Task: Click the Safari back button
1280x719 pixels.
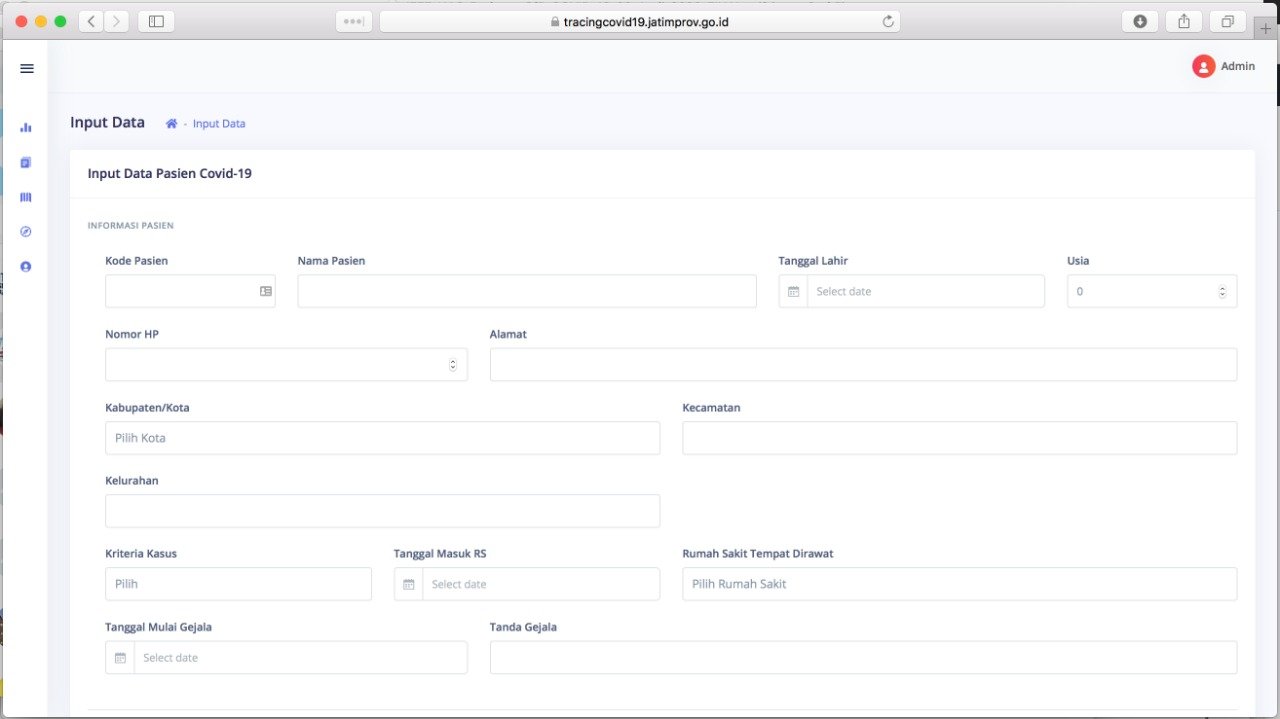Action: tap(90, 21)
